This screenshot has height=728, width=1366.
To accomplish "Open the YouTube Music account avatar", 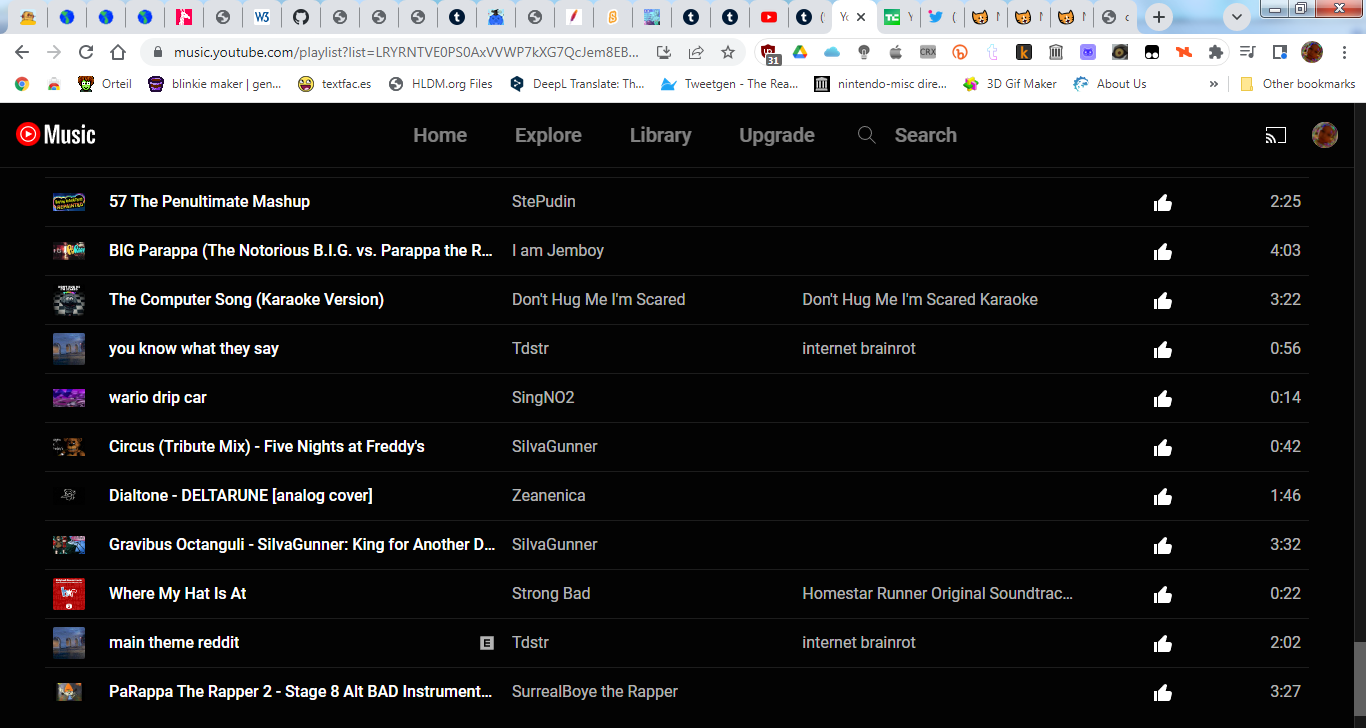I will click(x=1325, y=135).
